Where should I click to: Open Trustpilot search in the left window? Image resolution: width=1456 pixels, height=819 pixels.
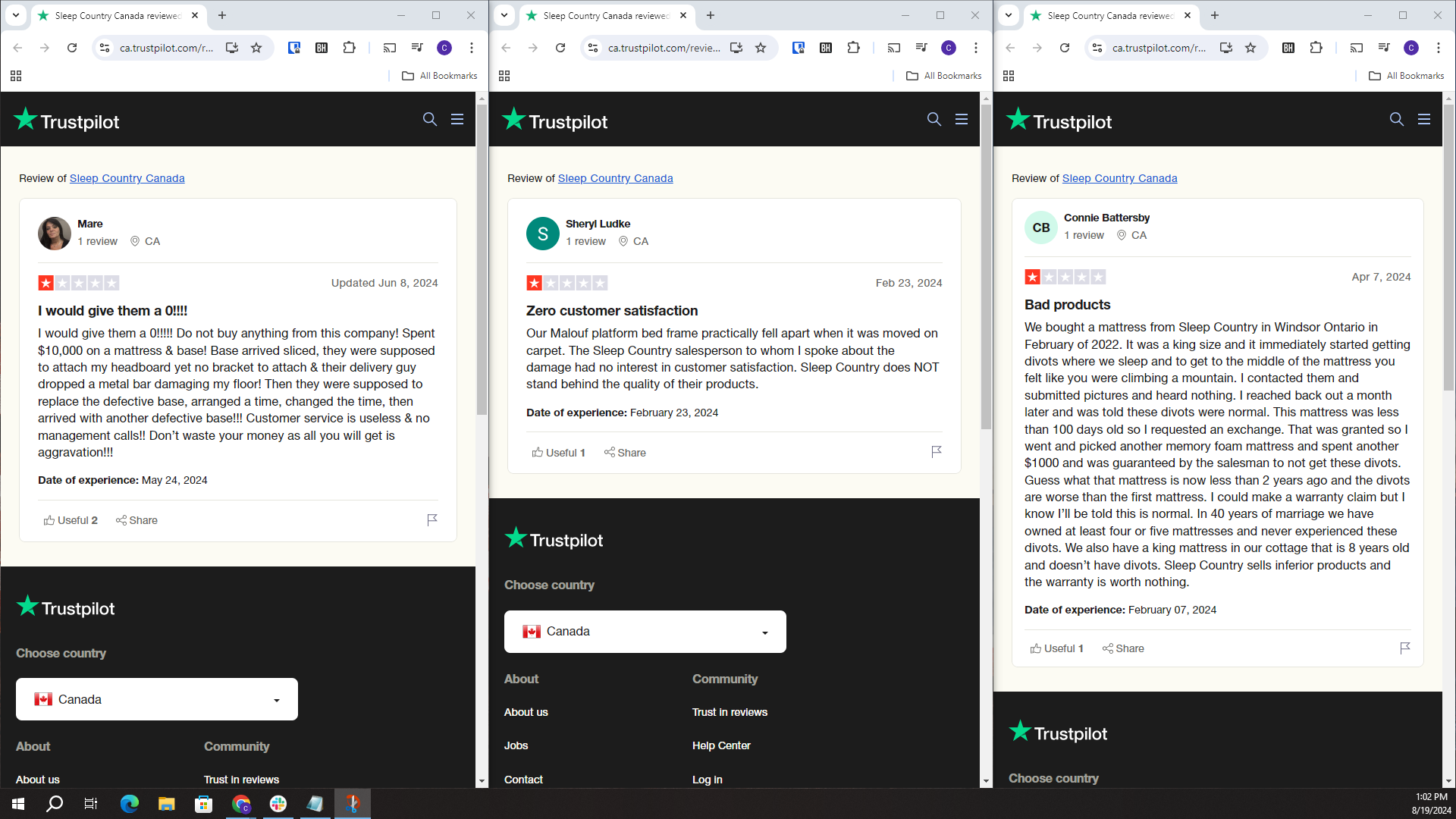point(430,119)
